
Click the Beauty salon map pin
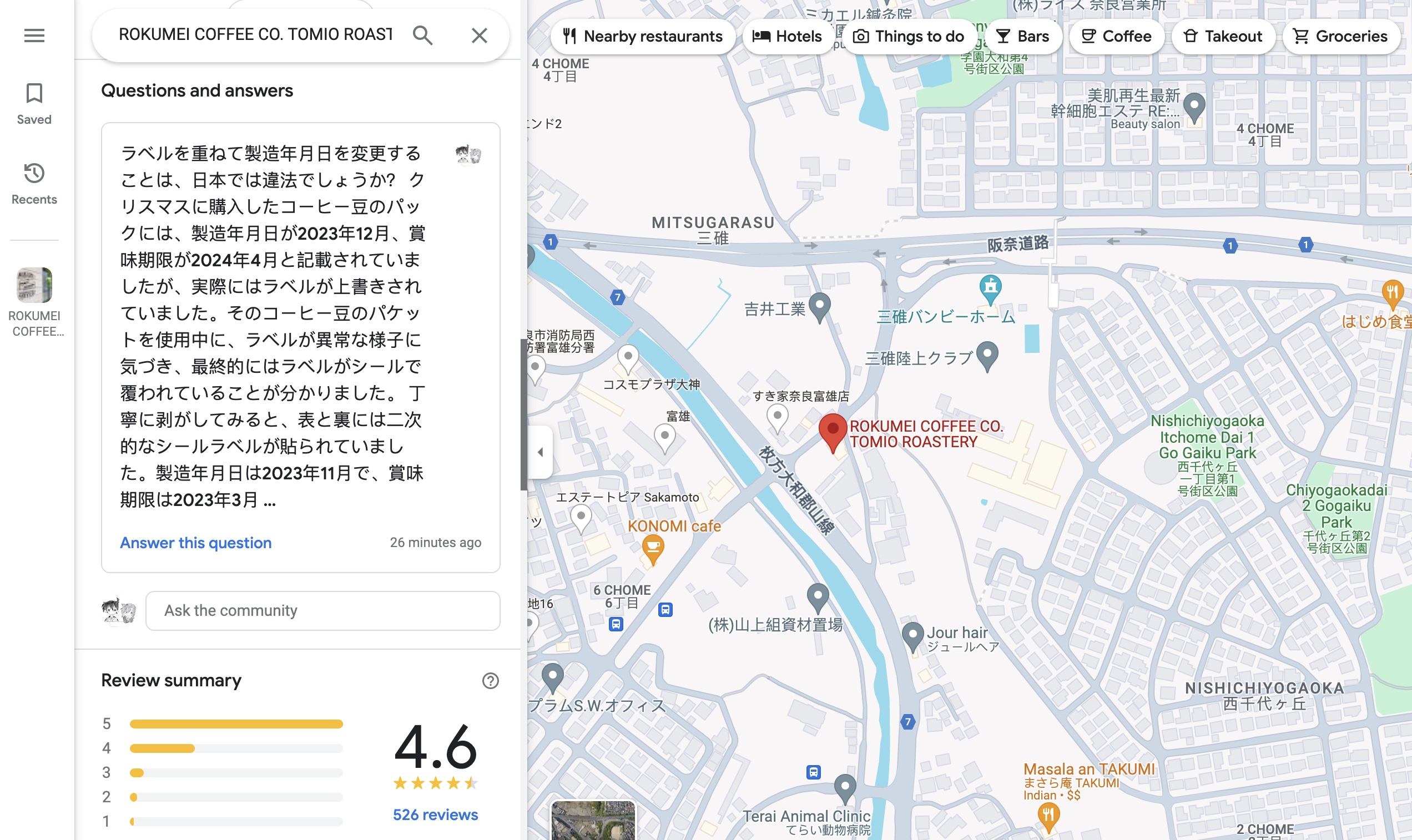coord(1194,108)
